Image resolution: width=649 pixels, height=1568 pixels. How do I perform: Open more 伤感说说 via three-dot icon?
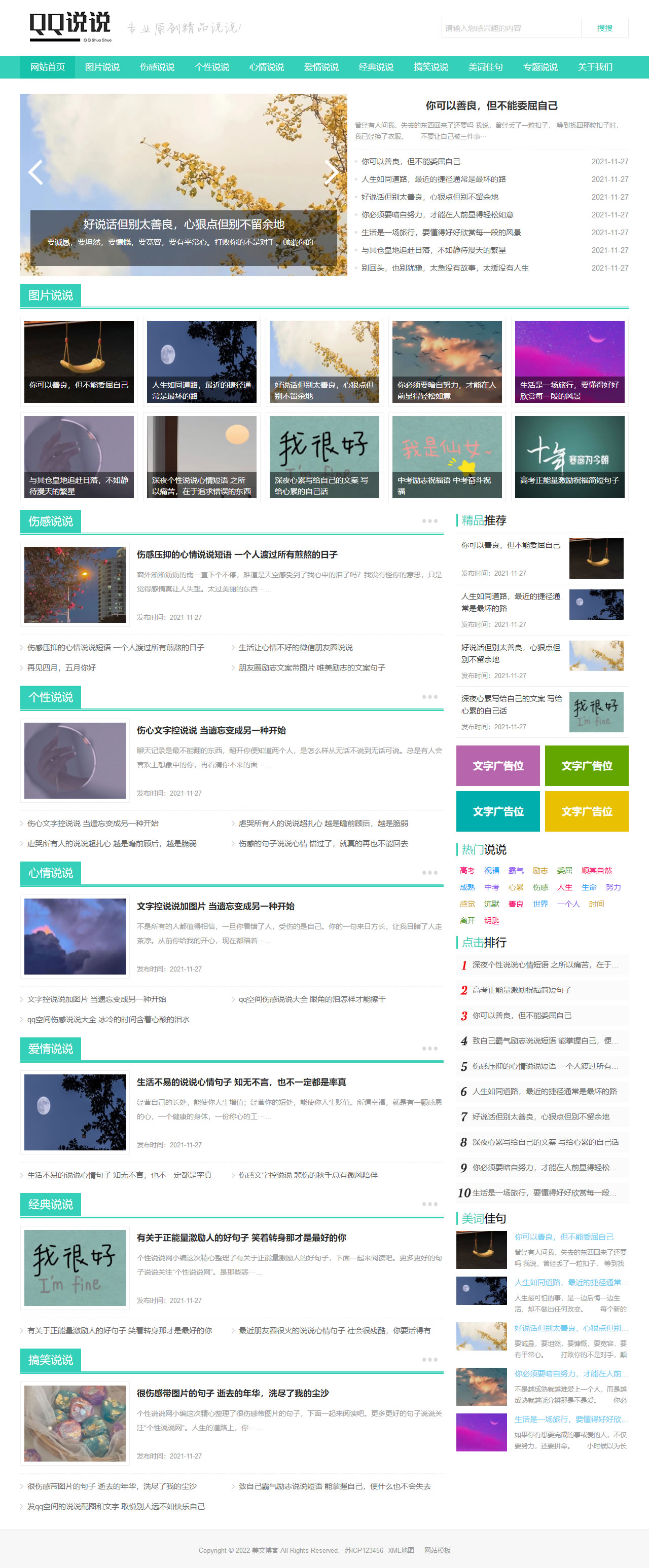430,521
